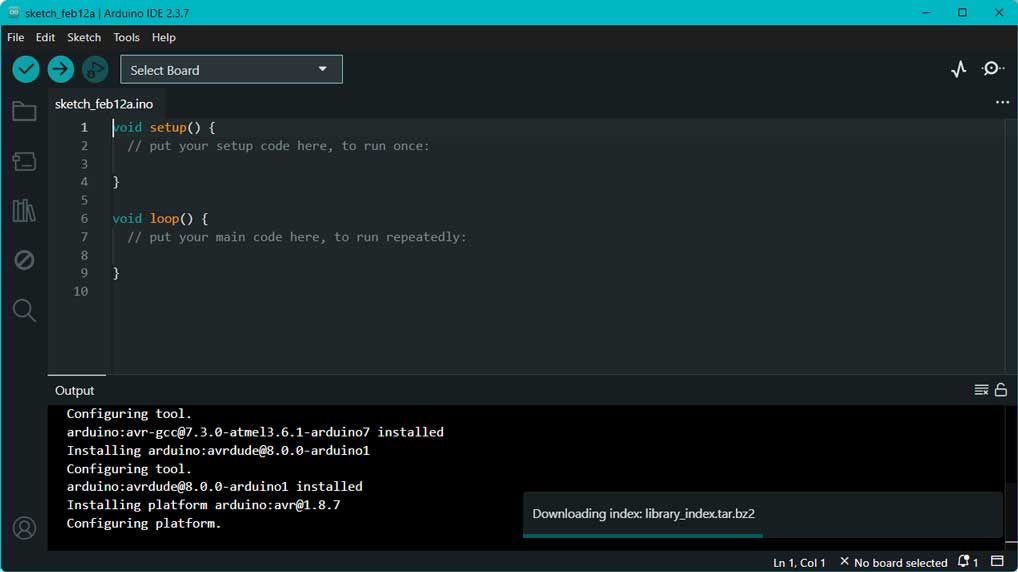Screen dimensions: 1018x572
Task: Open the Debug sidebar panel
Action: pyautogui.click(x=24, y=260)
